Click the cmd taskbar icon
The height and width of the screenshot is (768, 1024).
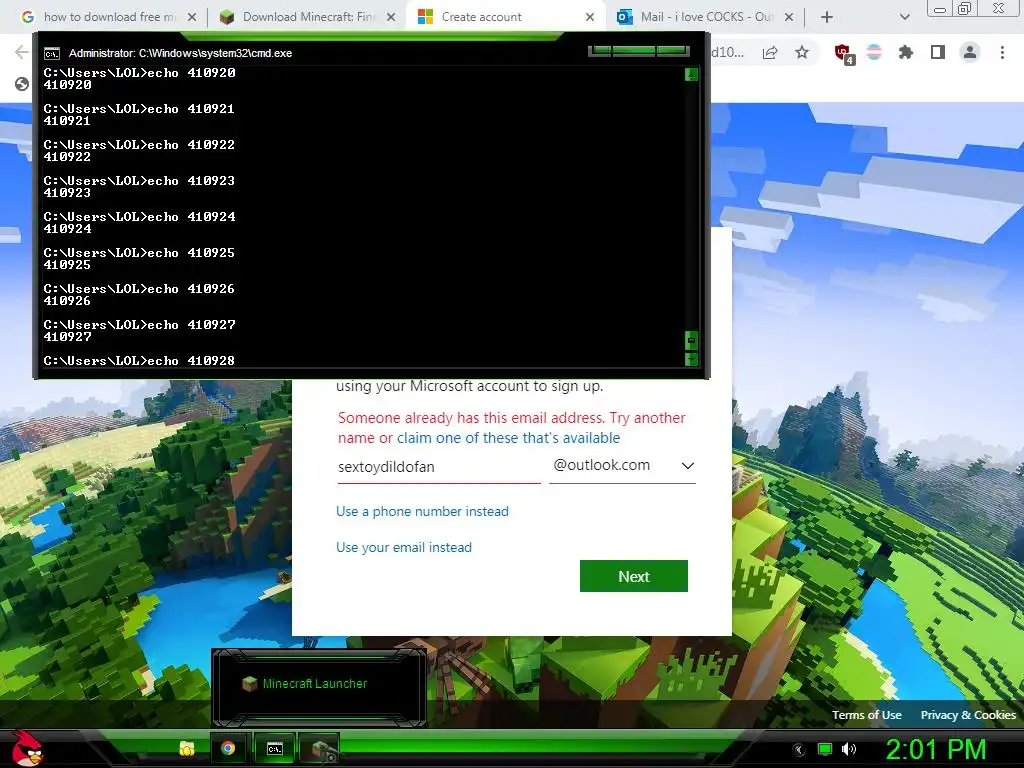(x=275, y=748)
